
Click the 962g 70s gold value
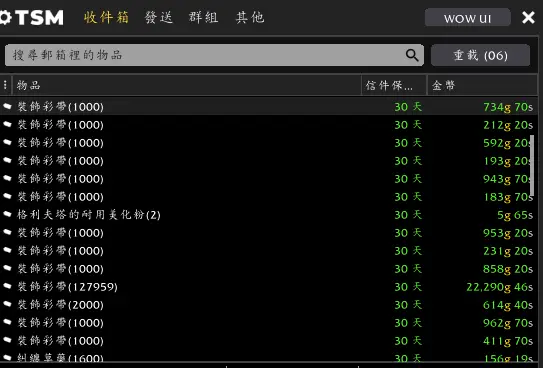[508, 323]
